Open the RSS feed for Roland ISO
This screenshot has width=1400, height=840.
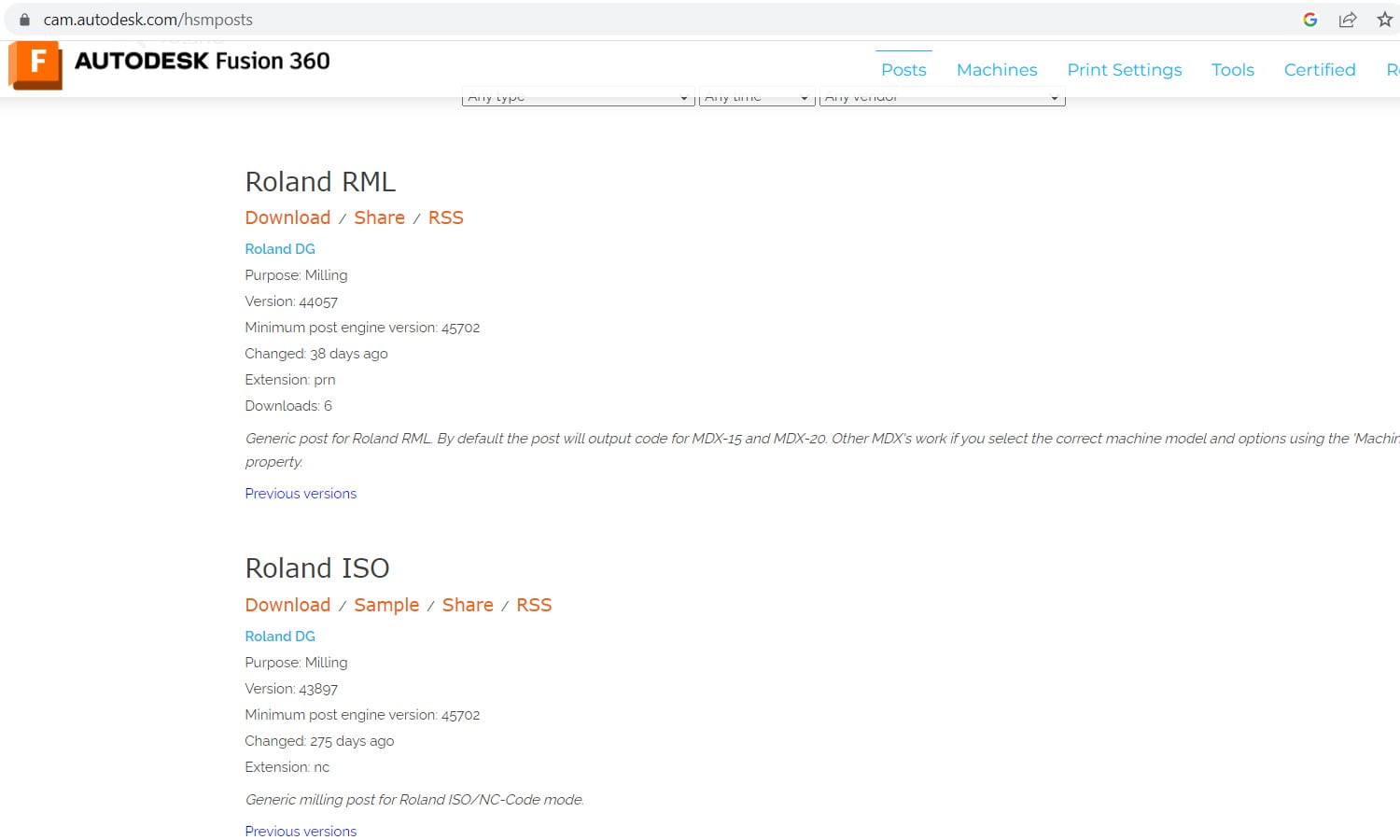tap(534, 605)
